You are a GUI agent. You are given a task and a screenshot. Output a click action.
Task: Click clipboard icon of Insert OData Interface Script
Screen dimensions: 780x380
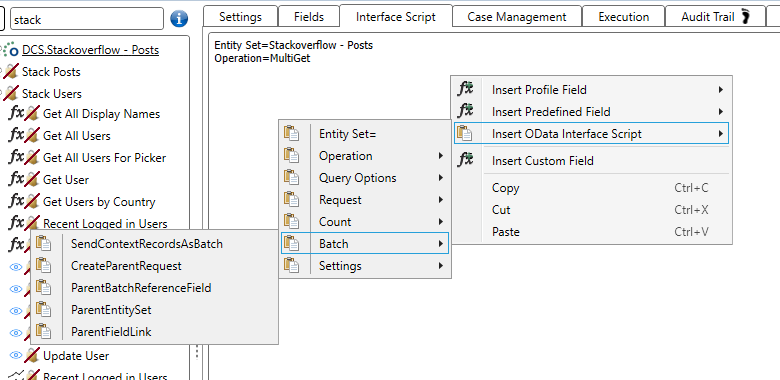465,133
